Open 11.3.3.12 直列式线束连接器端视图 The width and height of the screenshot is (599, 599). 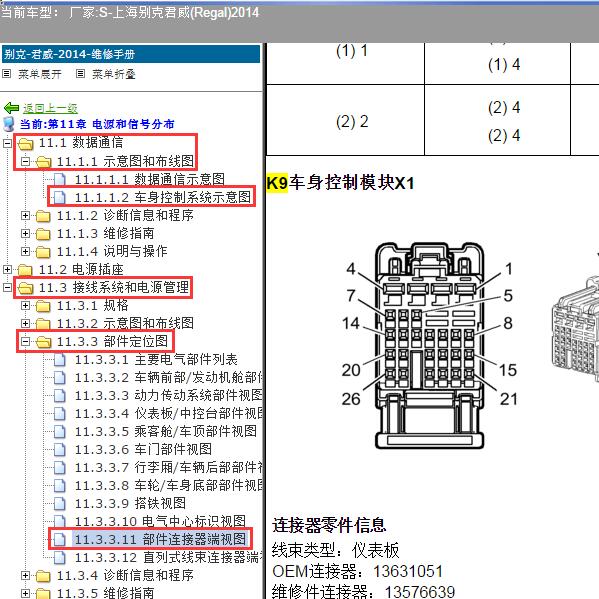[x=168, y=557]
